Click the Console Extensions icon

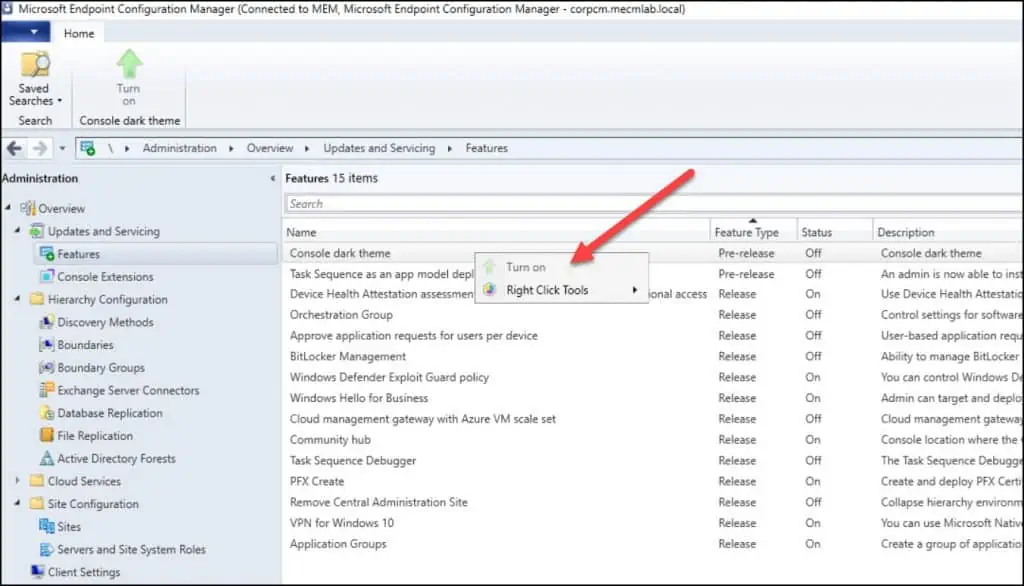[x=47, y=276]
